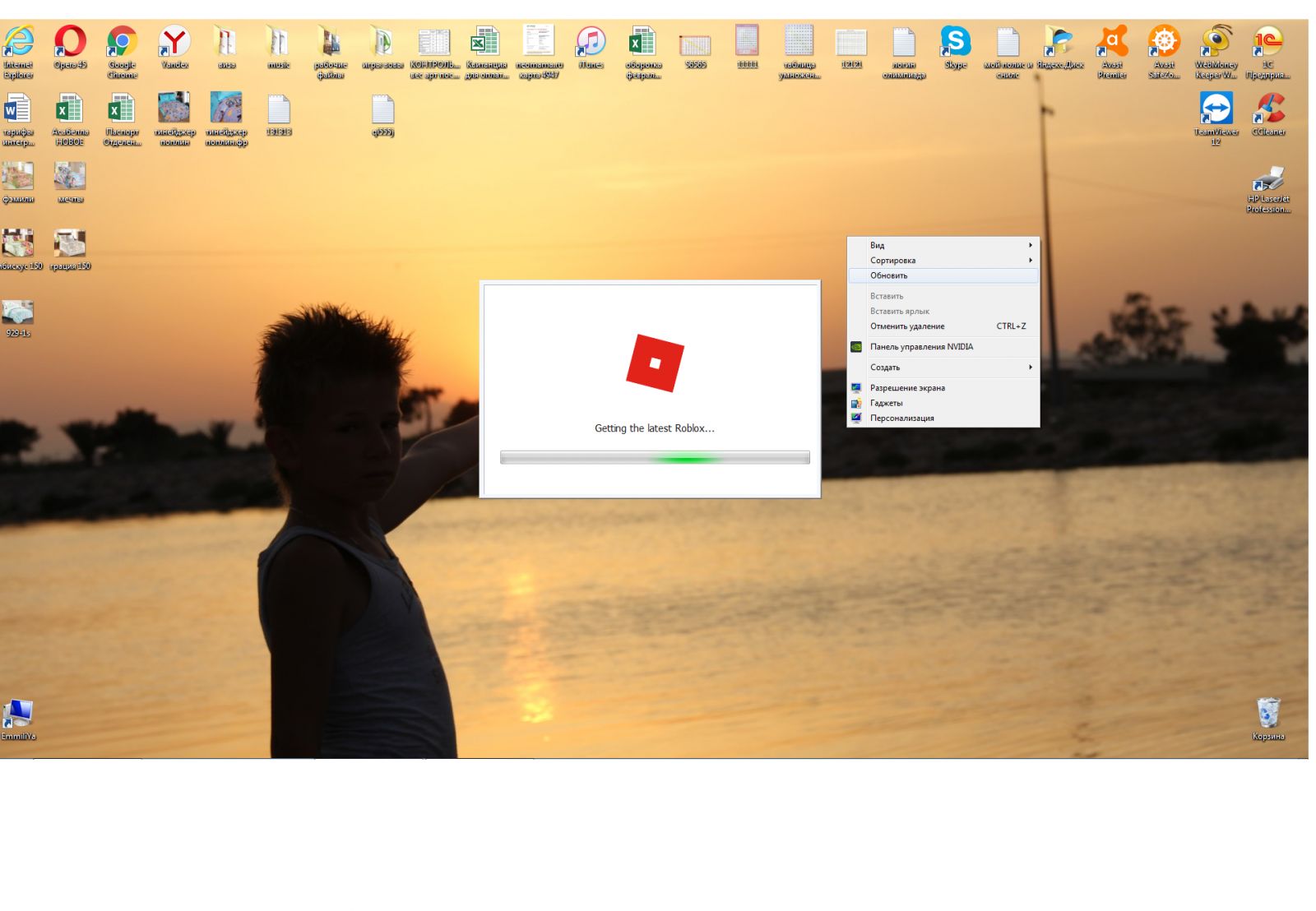This screenshot has height=911, width=1316.
Task: Select the Avast SafeZone browser shortcut
Action: pos(1164,51)
